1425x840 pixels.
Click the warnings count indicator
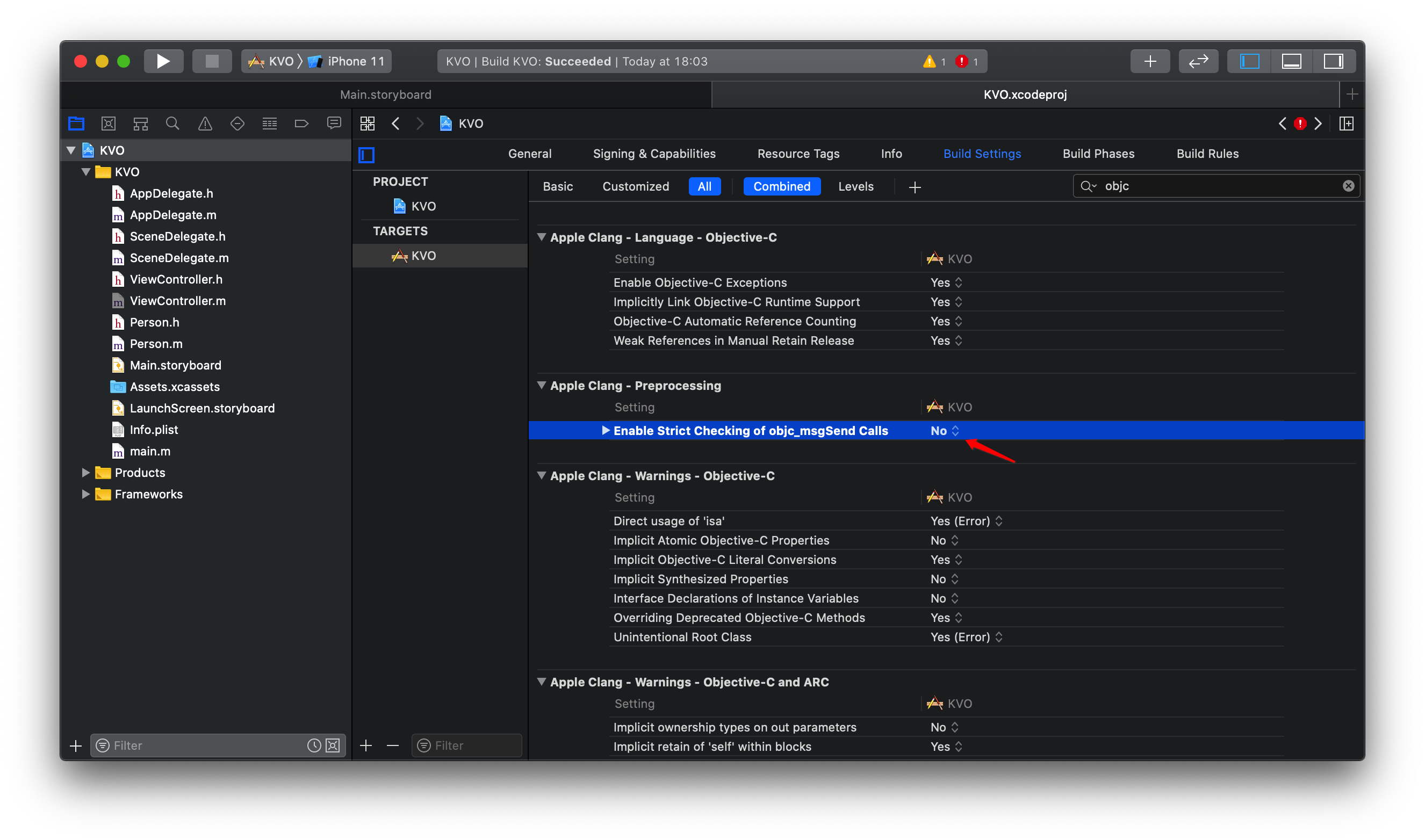[934, 61]
